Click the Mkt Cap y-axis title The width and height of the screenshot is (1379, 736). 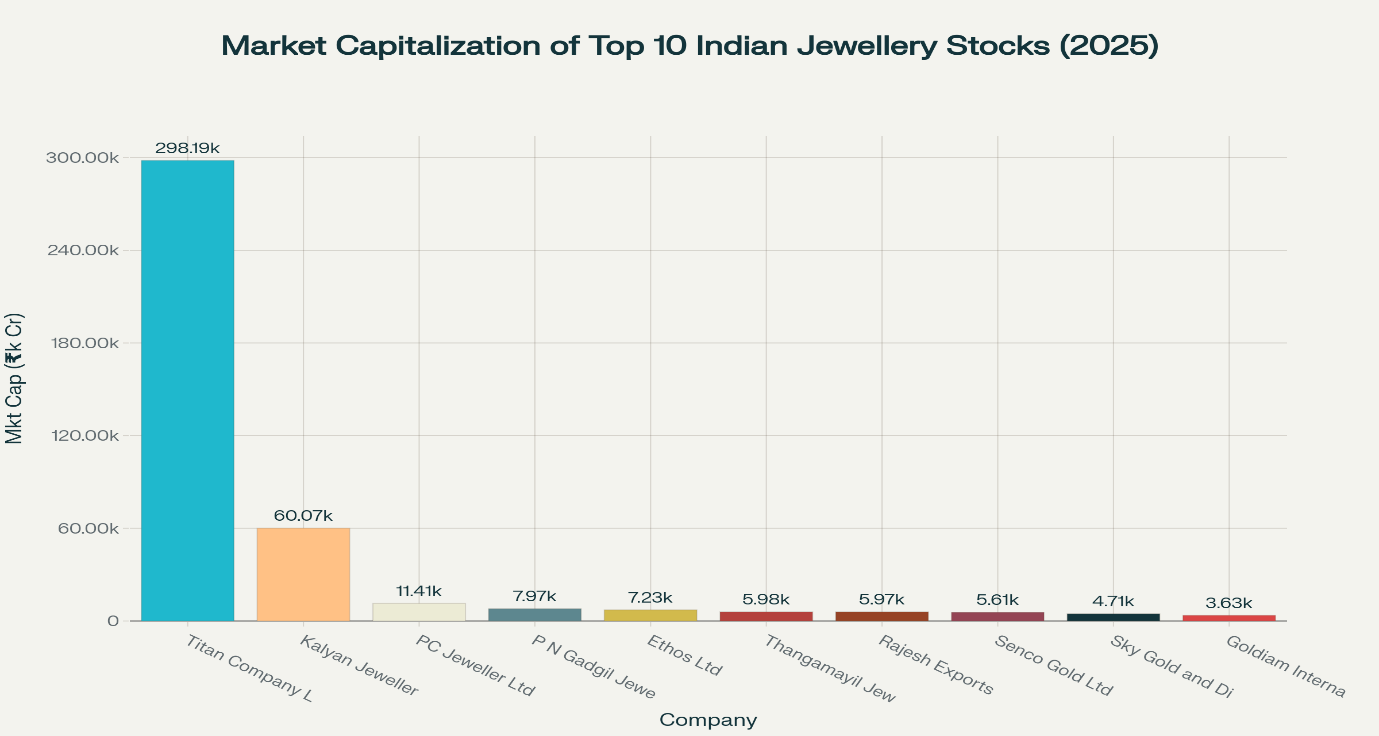(14, 378)
